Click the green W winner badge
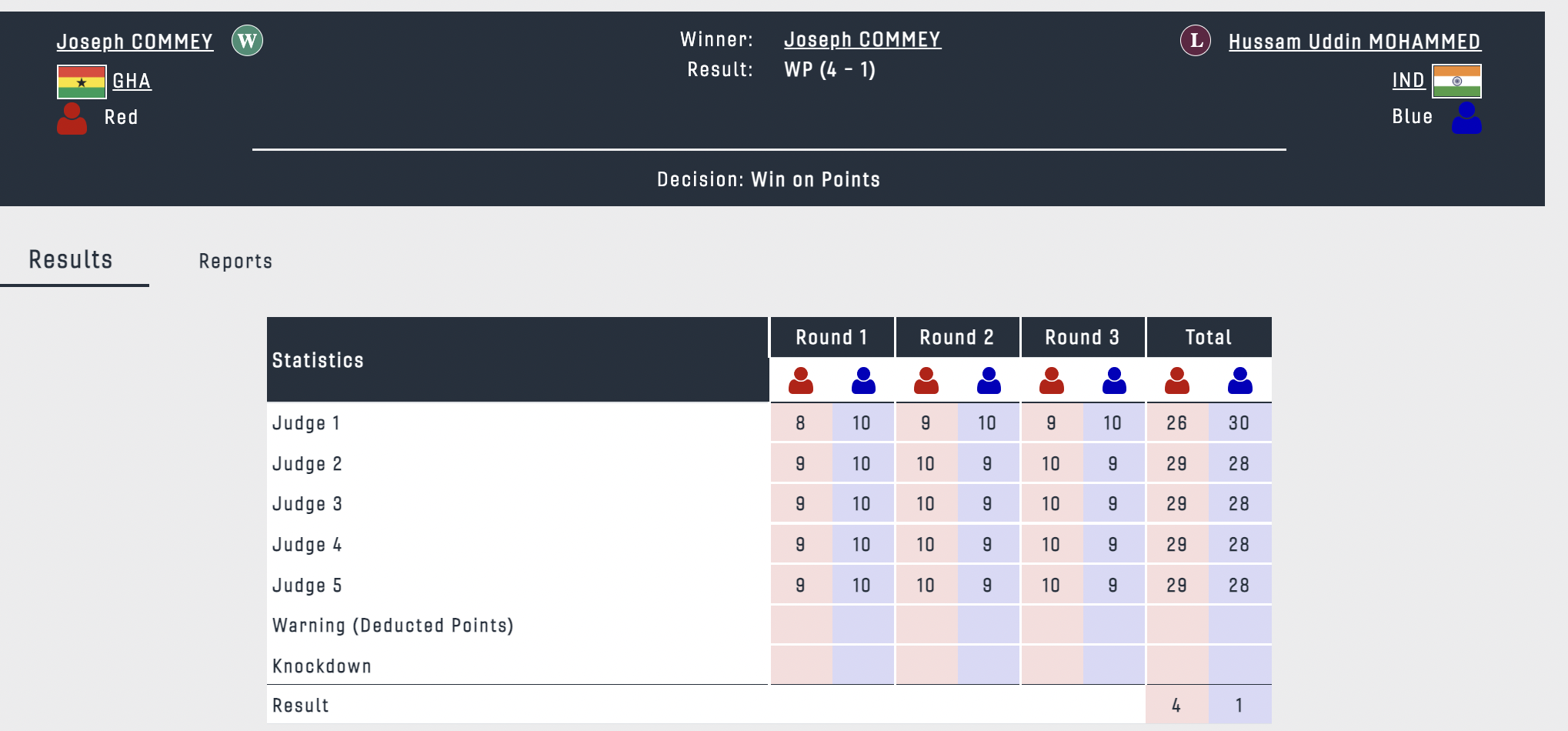This screenshot has height=731, width=1568. tap(247, 41)
